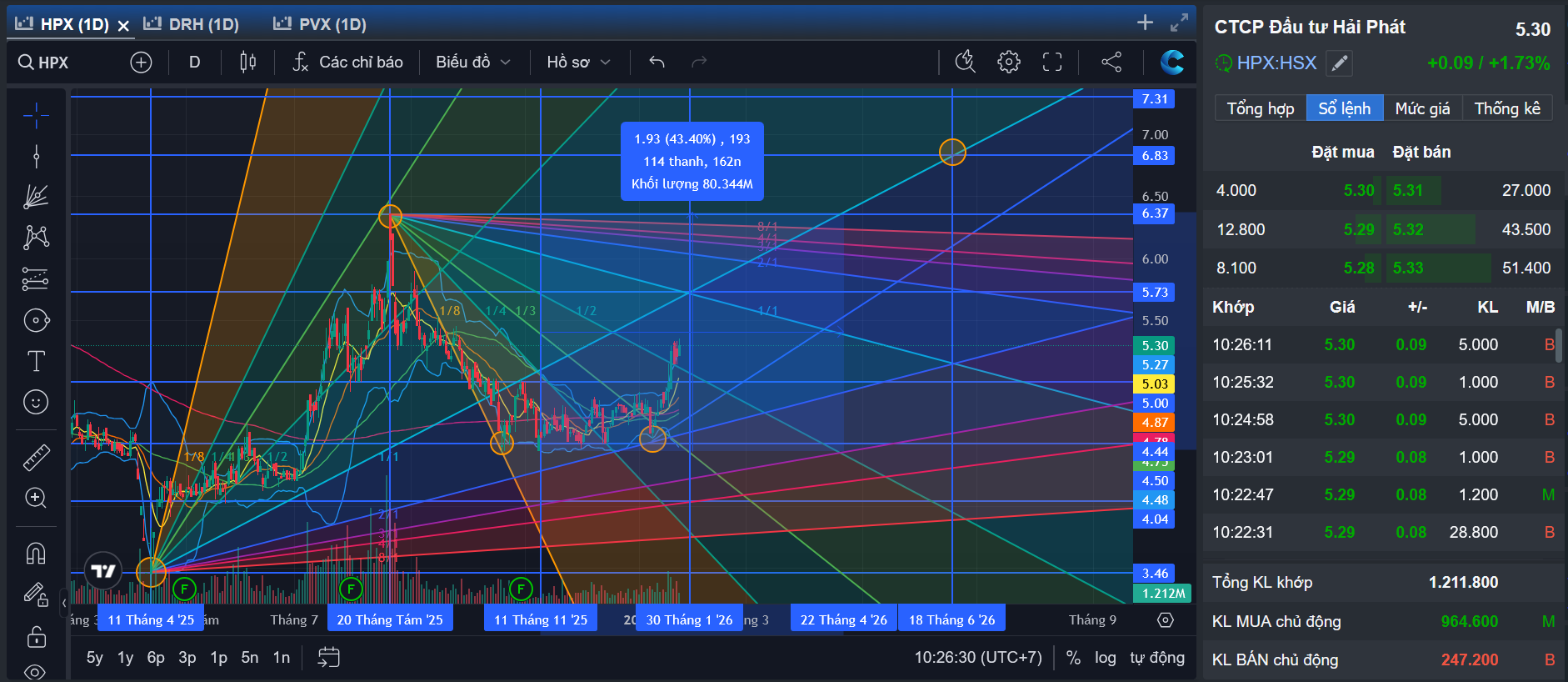The image size is (1568, 682).
Task: Set chart range to 6p
Action: [156, 658]
